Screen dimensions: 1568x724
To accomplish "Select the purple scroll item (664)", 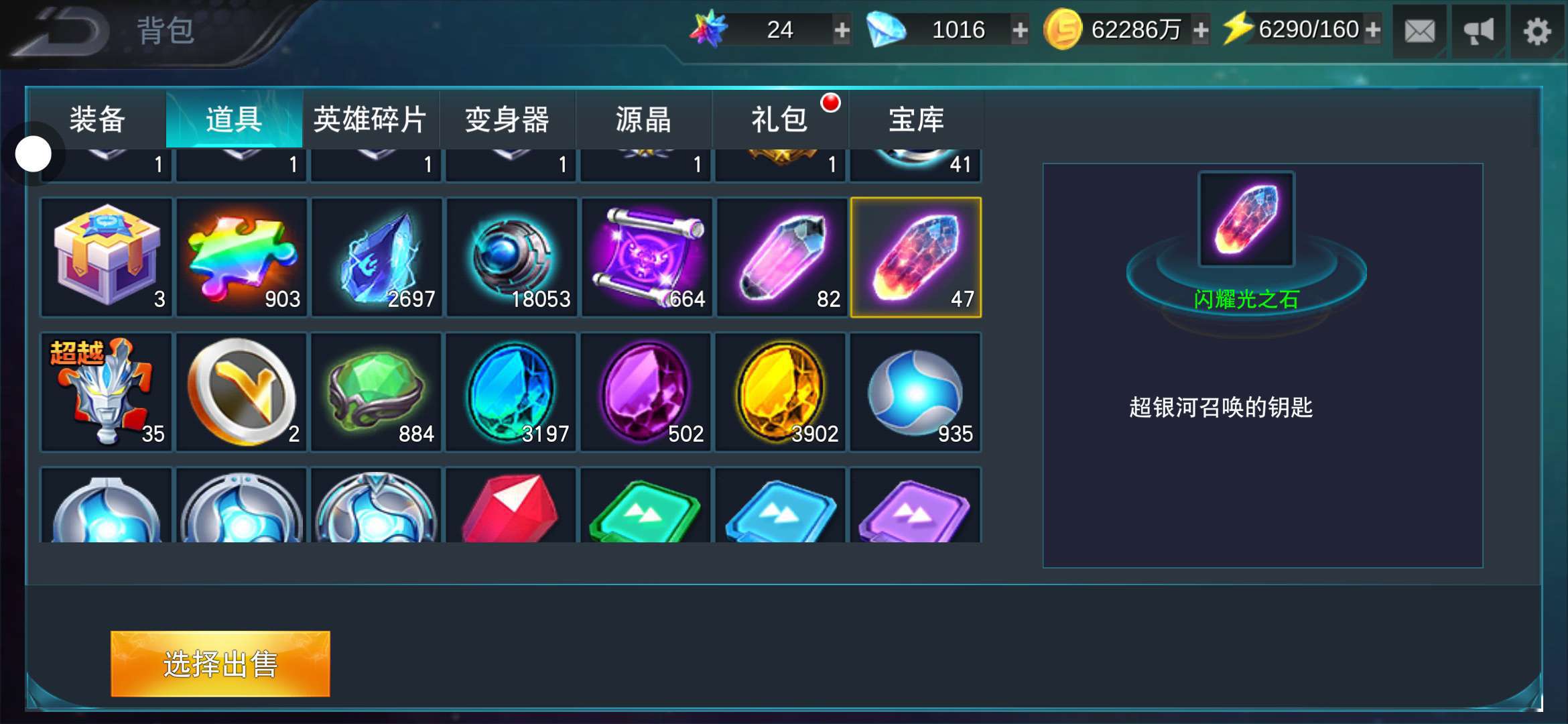I will tap(646, 257).
